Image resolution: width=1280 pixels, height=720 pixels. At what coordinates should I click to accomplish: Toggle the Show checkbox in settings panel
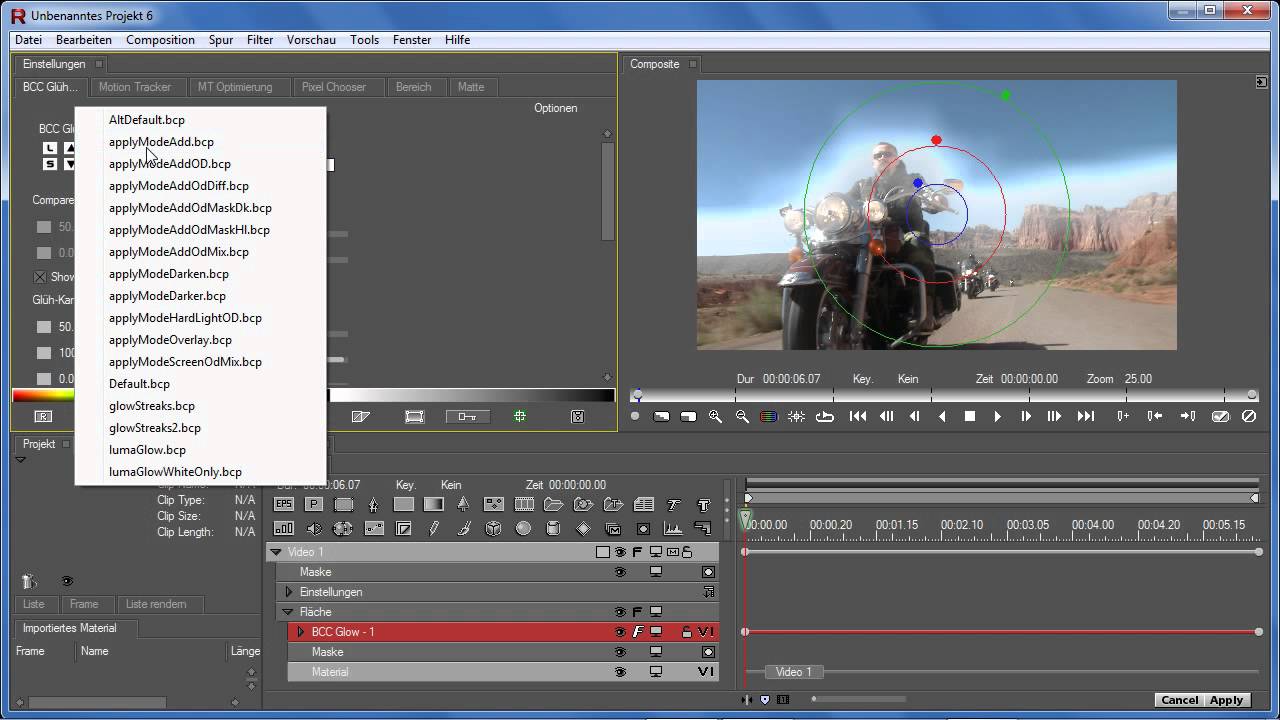point(41,277)
